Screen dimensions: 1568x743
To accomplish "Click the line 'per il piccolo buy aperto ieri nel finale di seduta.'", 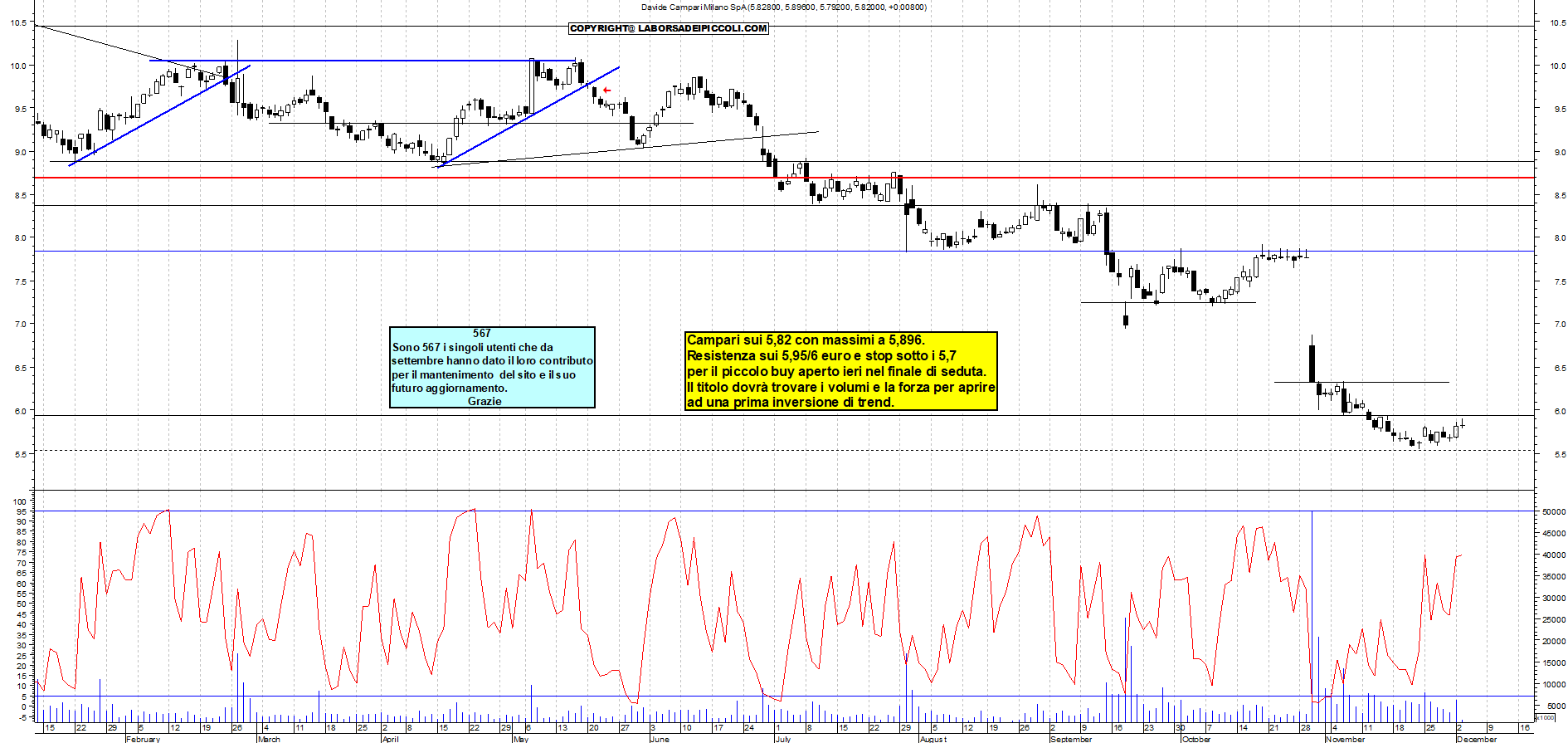I will [x=836, y=371].
